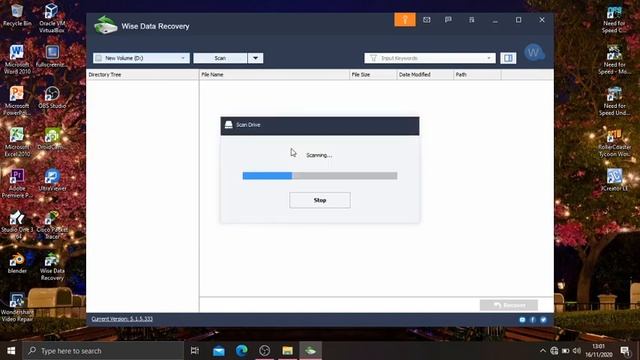Click Wise Data Recovery taskbar button
This screenshot has height=360, width=640.
[x=311, y=351]
